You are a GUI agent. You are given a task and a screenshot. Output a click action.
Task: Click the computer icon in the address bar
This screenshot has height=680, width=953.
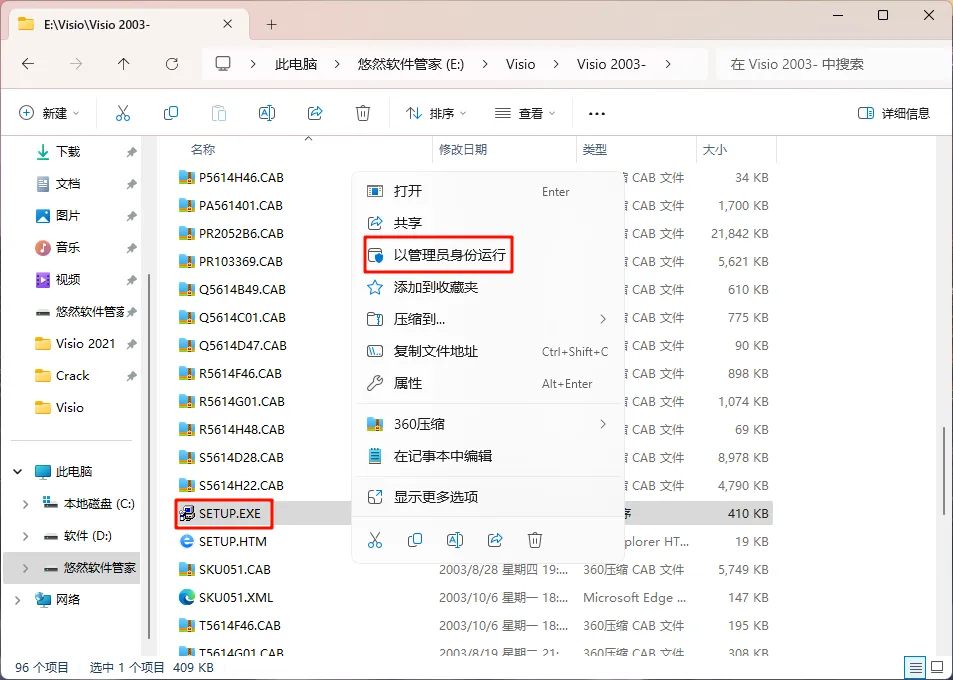223,64
